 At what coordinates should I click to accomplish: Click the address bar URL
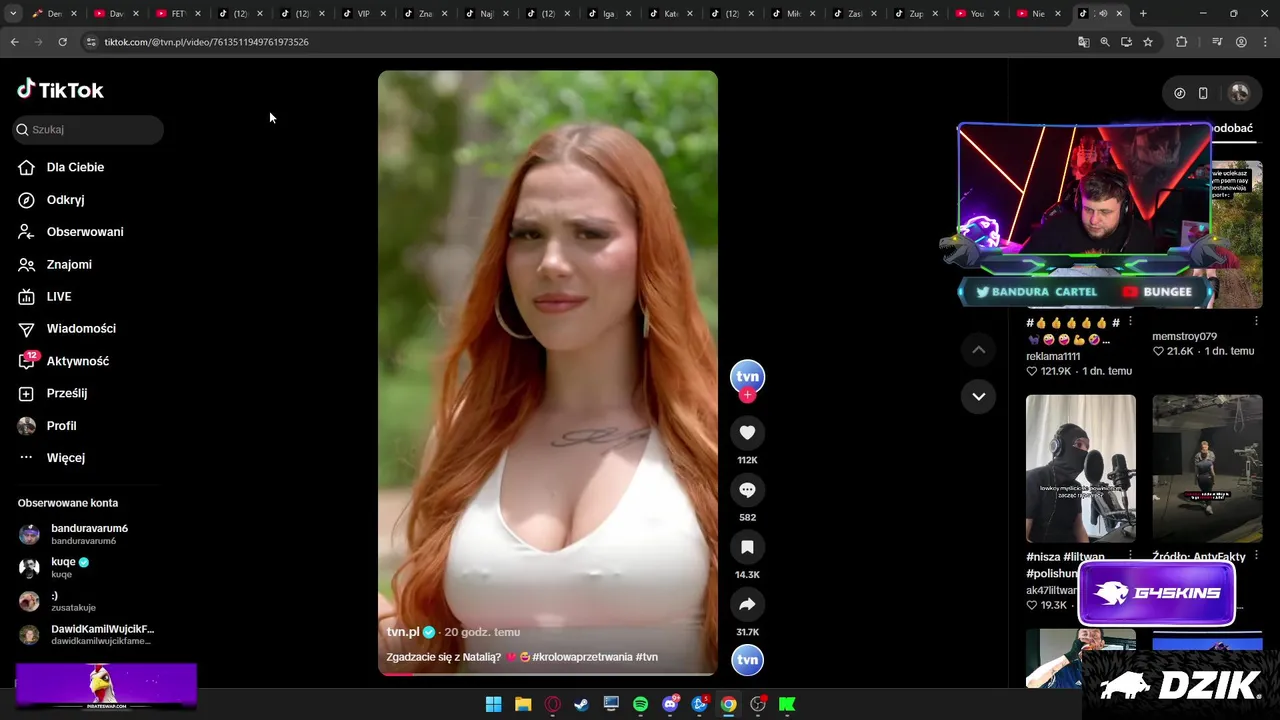[x=206, y=42]
